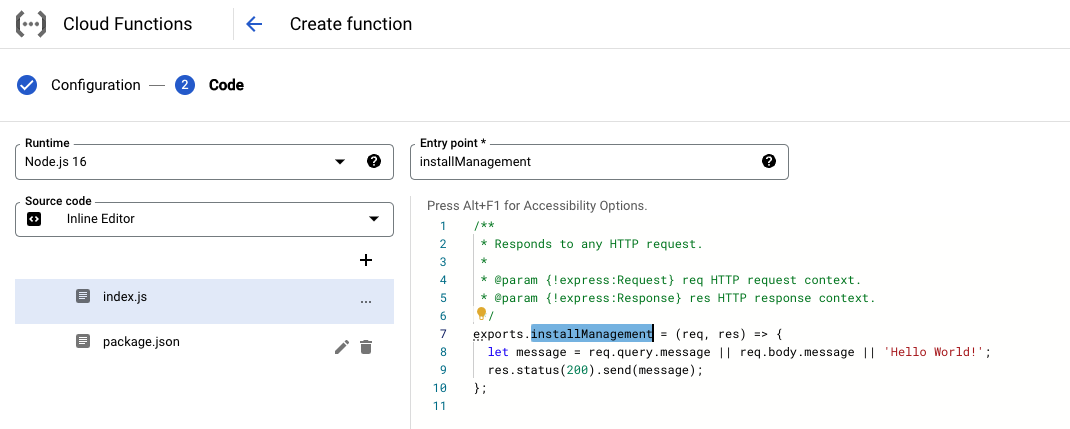The height and width of the screenshot is (429, 1070).
Task: Click 'Responds to any HTTP request' comment
Action: pos(591,244)
